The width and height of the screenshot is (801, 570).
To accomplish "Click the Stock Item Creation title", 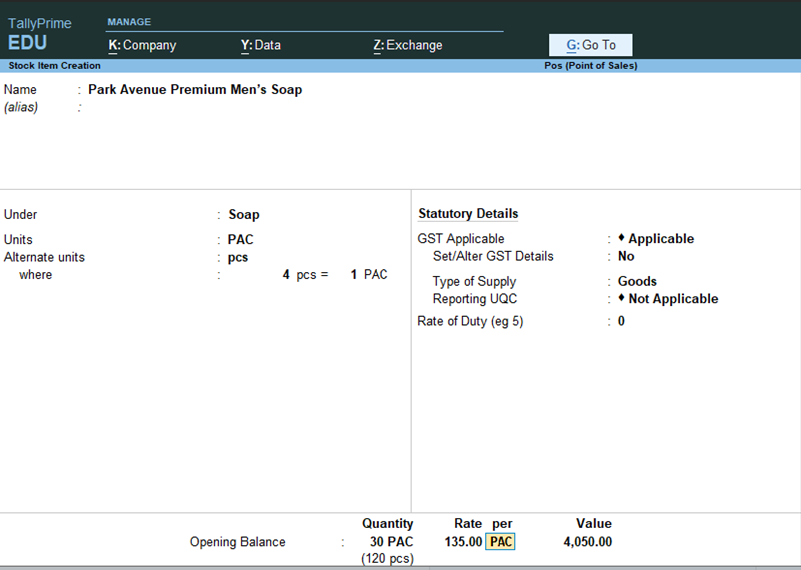I will [x=55, y=65].
